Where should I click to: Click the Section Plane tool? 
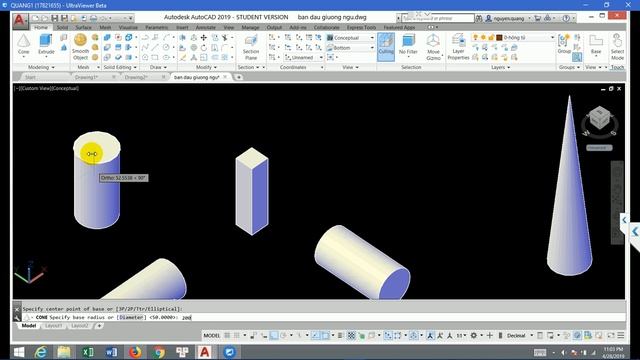click(x=251, y=47)
